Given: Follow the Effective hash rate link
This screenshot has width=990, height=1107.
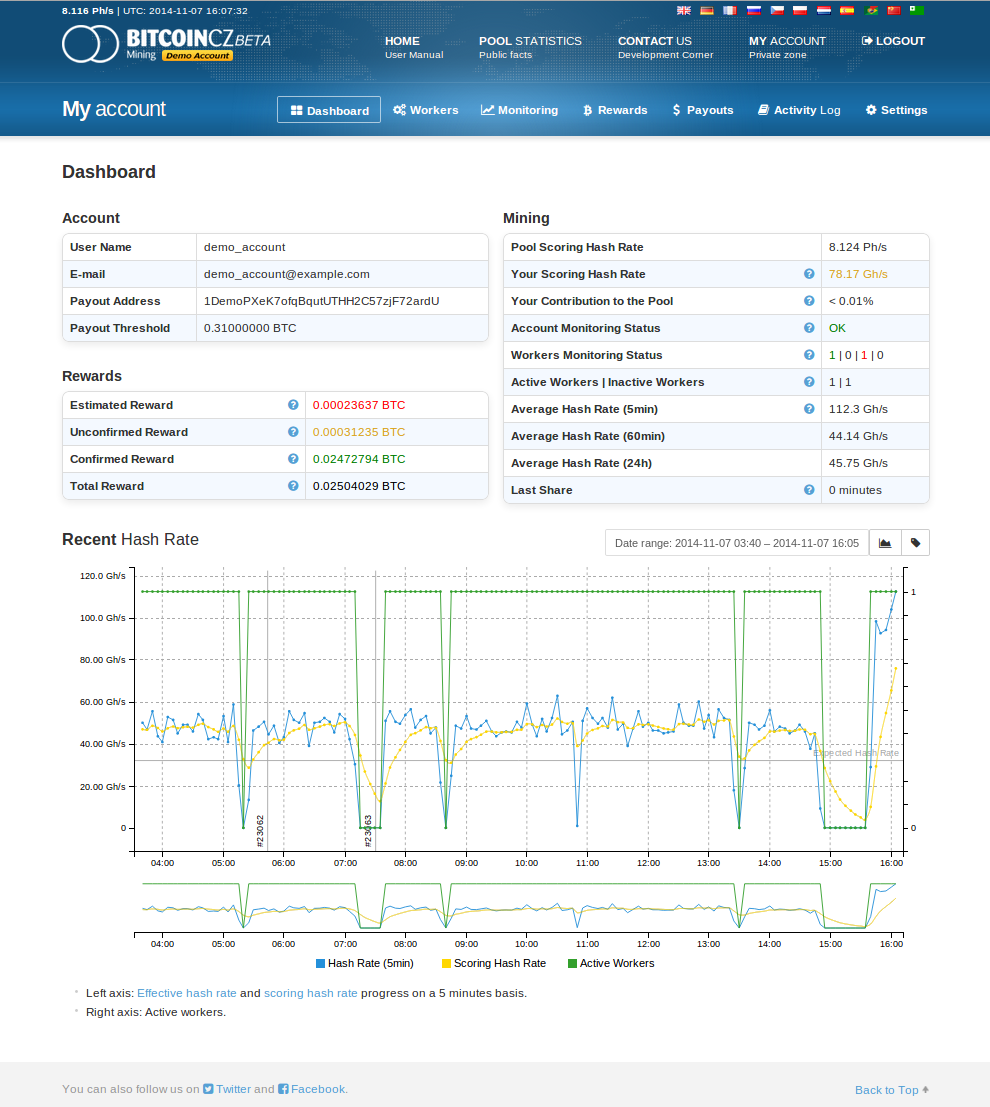Looking at the screenshot, I should (187, 994).
